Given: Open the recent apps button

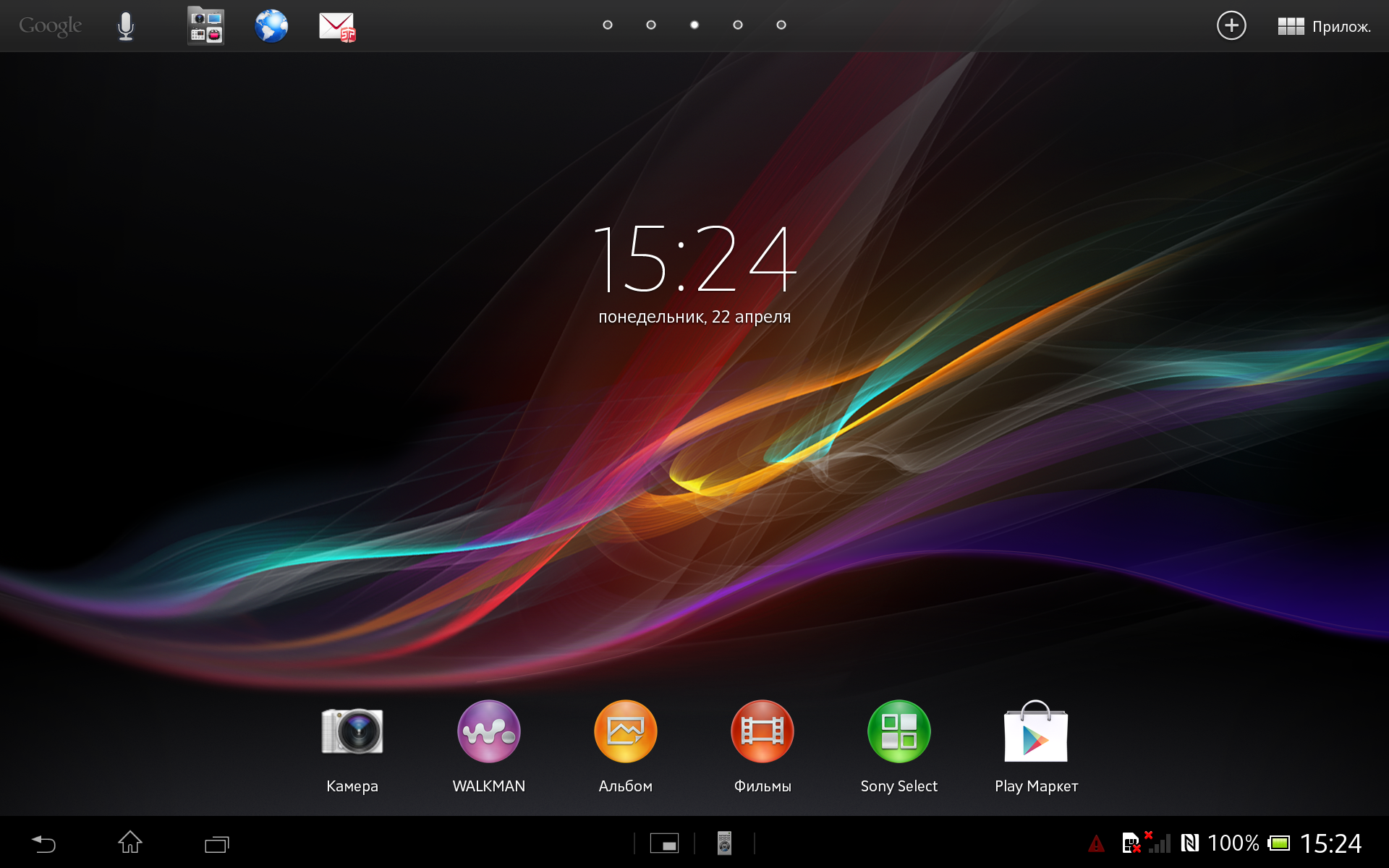Looking at the screenshot, I should point(216,843).
